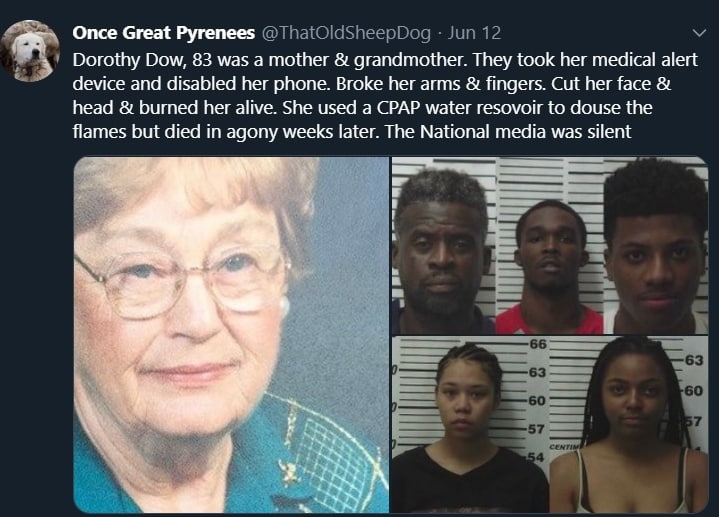Click the eyeglasses in the portrait photo
This screenshot has width=719, height=517.
[x=183, y=280]
